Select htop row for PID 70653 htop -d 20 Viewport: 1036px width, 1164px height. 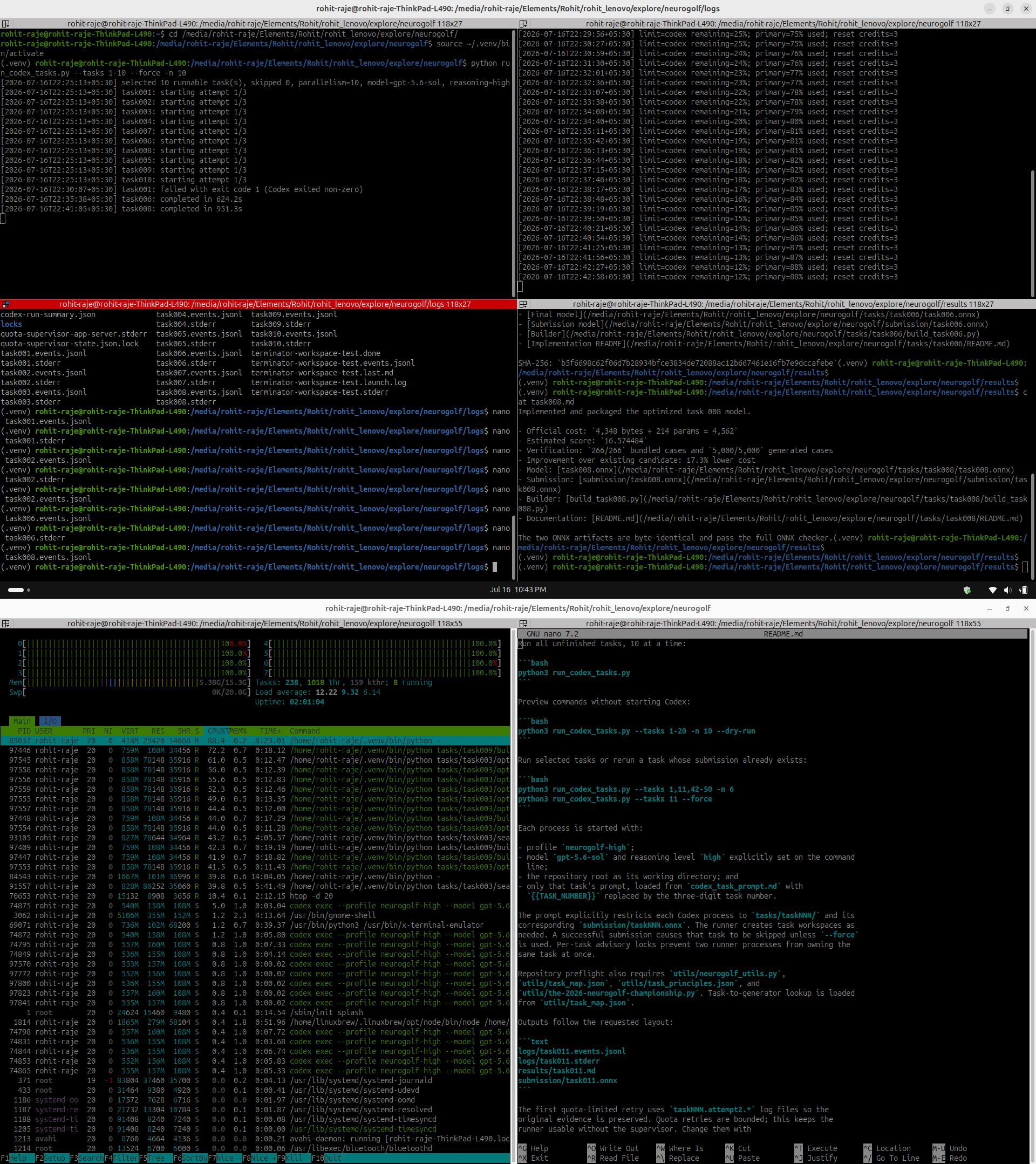[x=255, y=896]
